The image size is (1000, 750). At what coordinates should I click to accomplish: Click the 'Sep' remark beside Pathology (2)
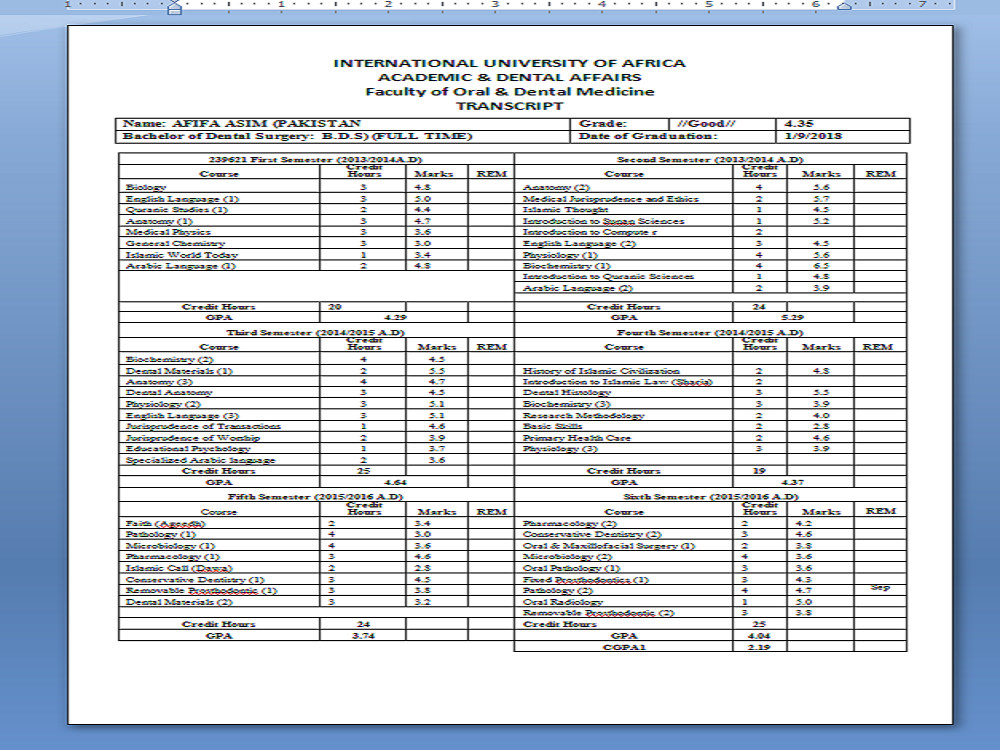pos(880,587)
